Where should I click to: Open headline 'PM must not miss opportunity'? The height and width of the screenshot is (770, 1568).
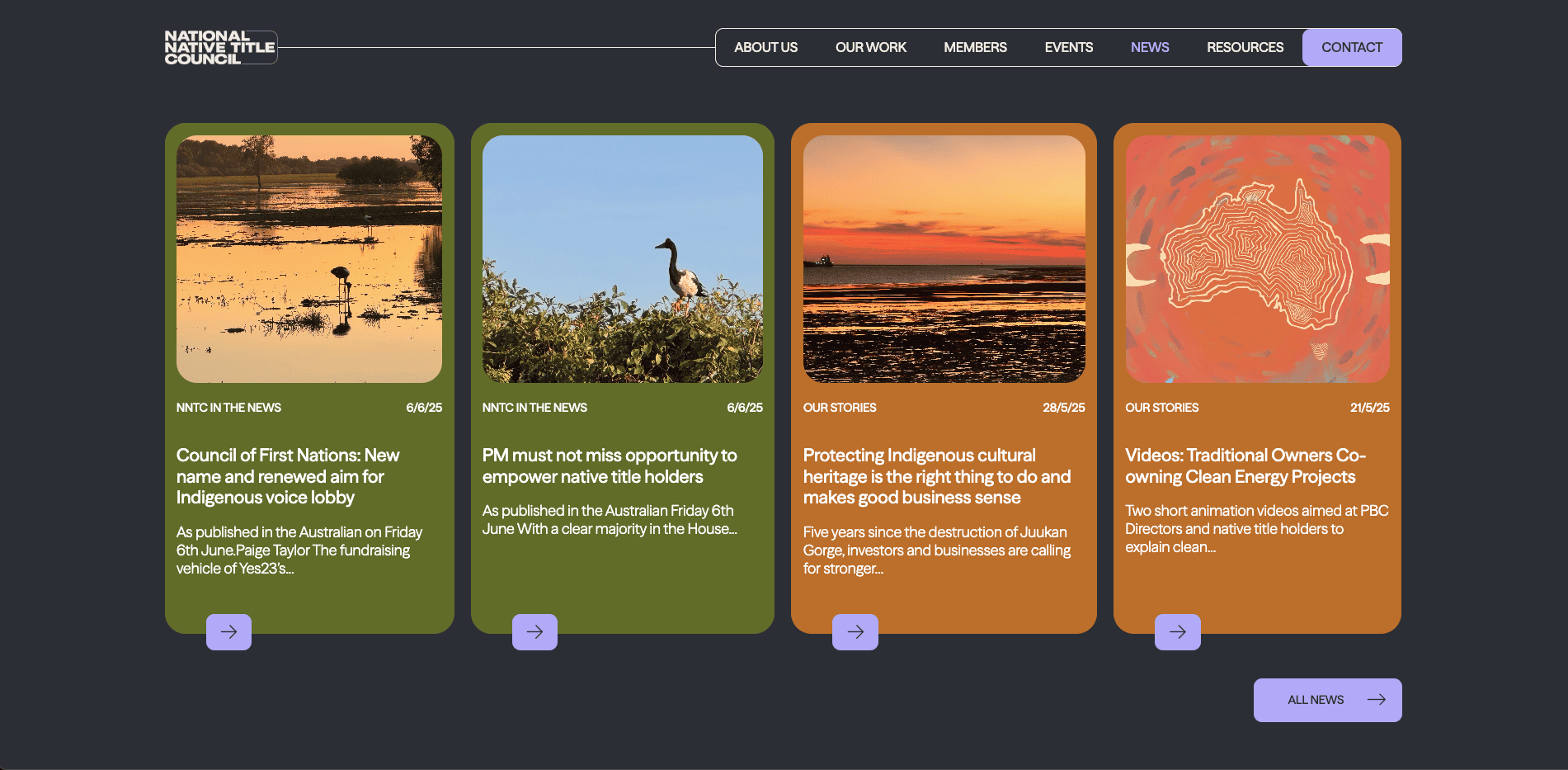610,466
